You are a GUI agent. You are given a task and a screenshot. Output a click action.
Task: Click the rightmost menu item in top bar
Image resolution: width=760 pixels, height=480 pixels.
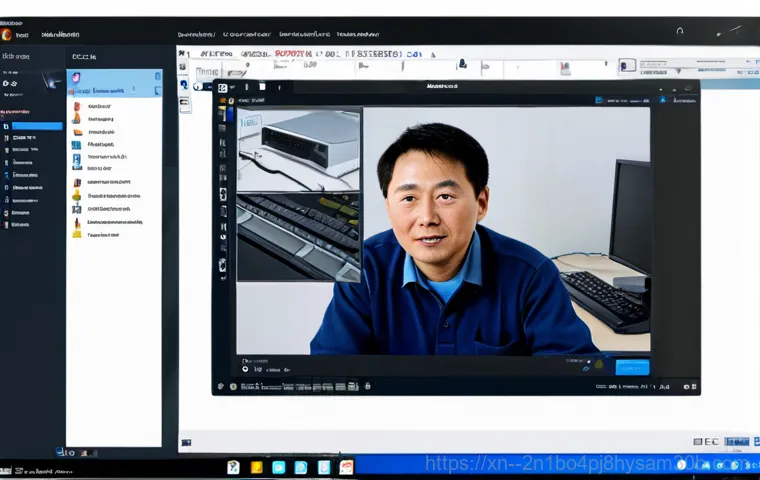[358, 33]
